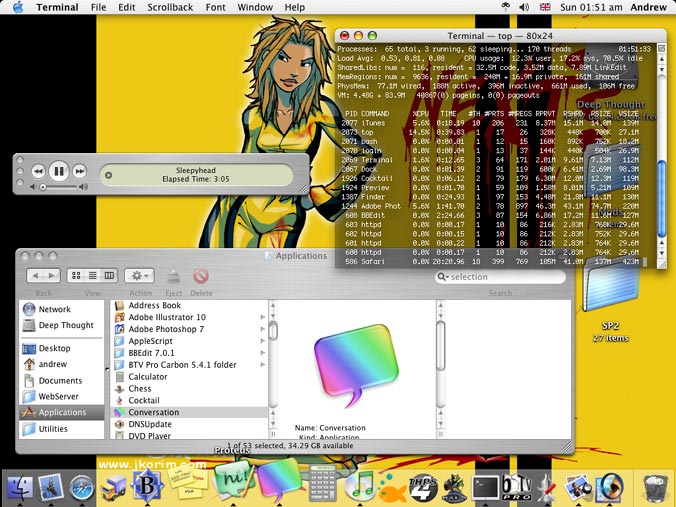Screen dimensions: 676x507
Task: Open Cocktail glass icon in the Dock
Action: [547, 488]
